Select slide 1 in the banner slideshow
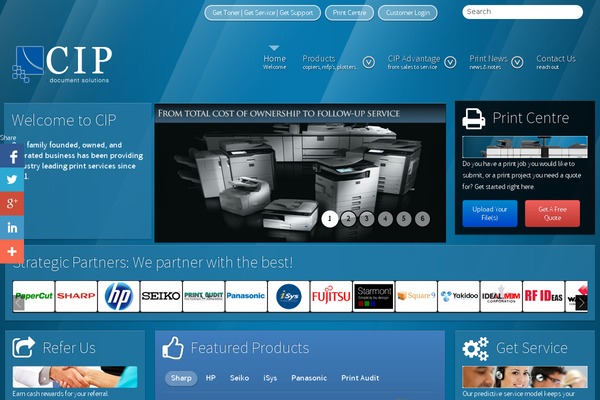This screenshot has width=600, height=400. pyautogui.click(x=329, y=219)
